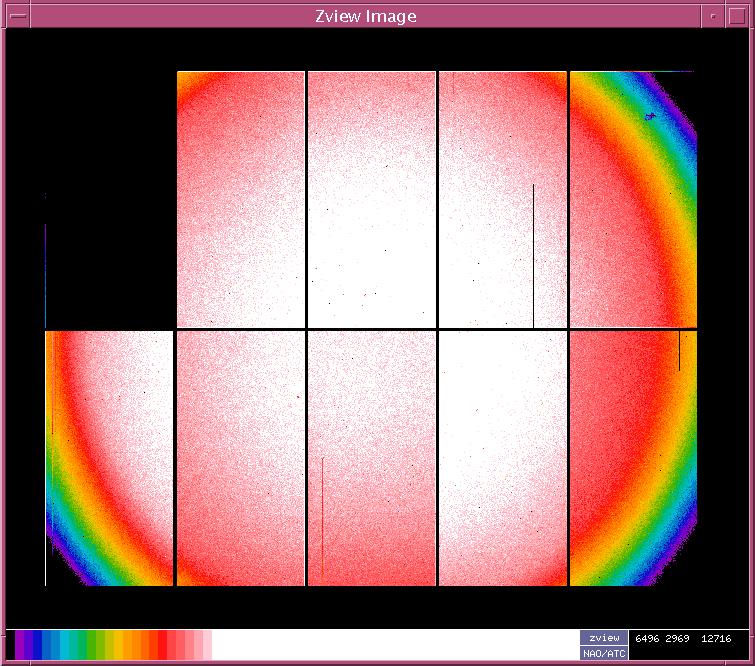Click the empty black area above bottom-left chip
The image size is (755, 666).
pos(110,200)
